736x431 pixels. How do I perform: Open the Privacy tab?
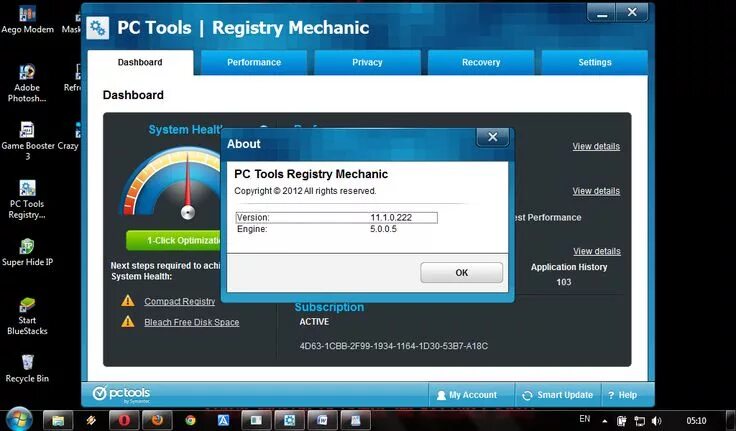[x=368, y=62]
